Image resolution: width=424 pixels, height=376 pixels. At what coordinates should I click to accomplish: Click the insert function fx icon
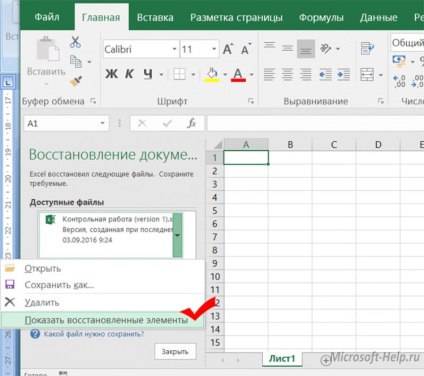(191, 123)
